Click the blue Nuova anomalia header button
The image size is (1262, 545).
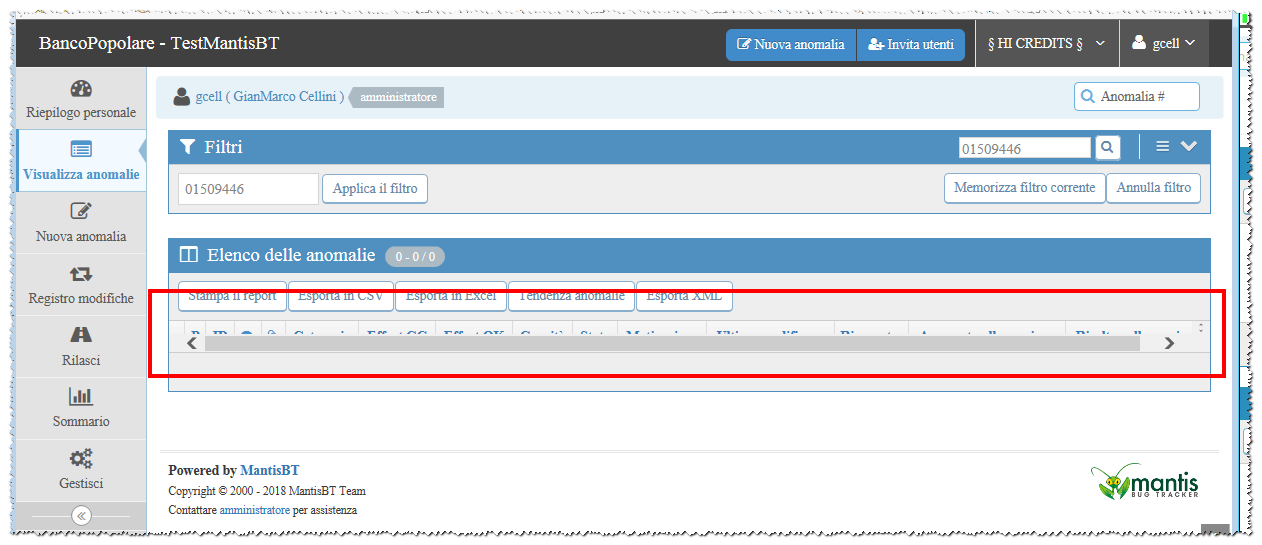coord(791,44)
